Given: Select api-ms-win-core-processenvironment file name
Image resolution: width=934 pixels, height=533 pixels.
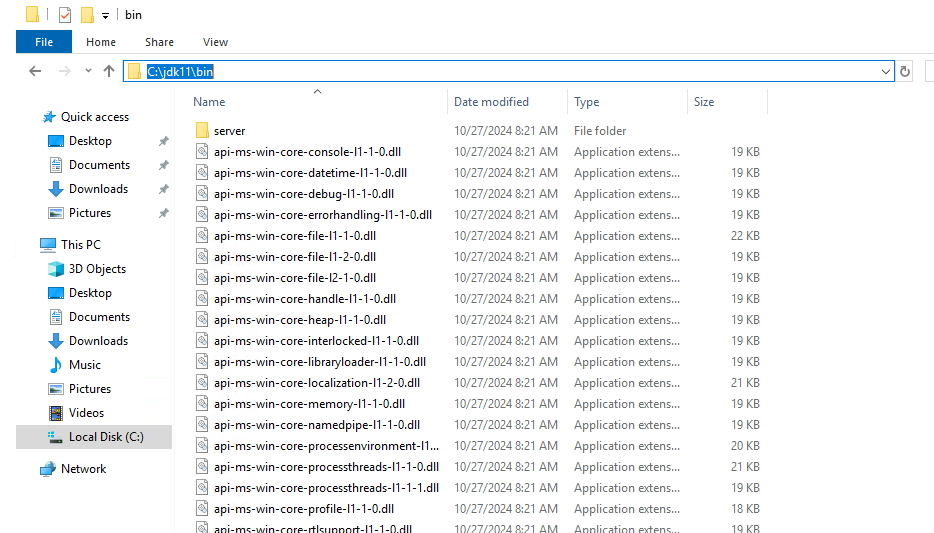Looking at the screenshot, I should (326, 446).
